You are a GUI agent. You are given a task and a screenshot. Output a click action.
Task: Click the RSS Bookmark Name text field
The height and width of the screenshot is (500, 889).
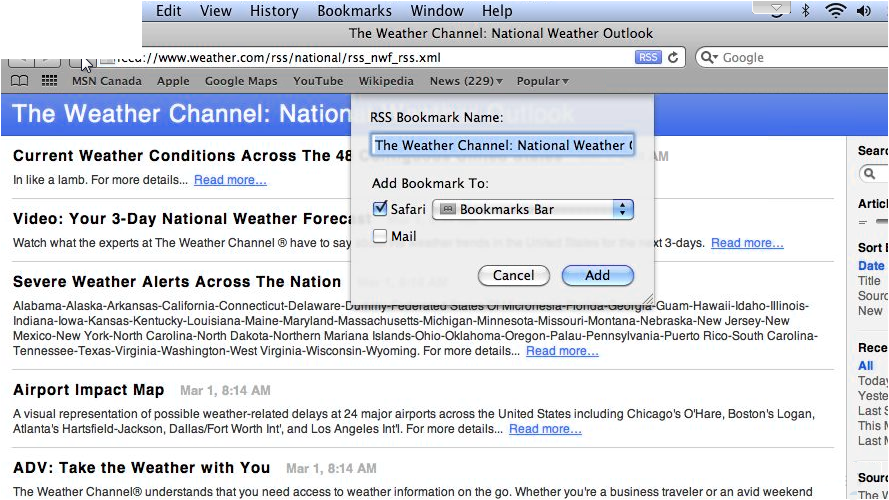click(x=502, y=145)
